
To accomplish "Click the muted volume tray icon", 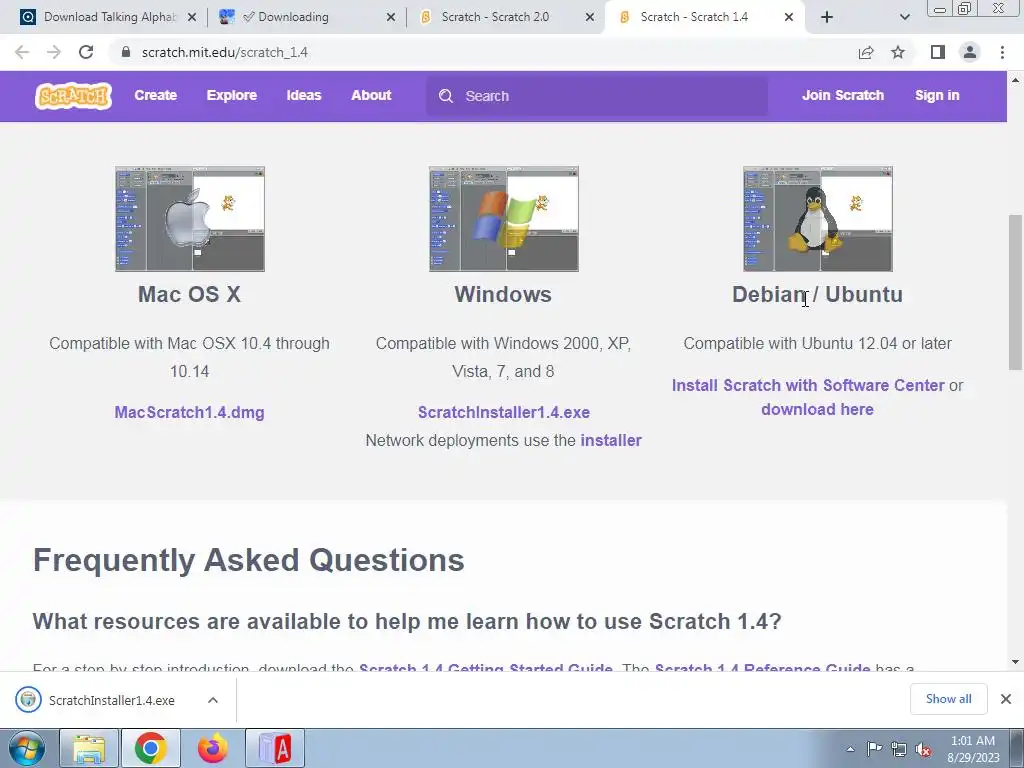I will (x=923, y=749).
